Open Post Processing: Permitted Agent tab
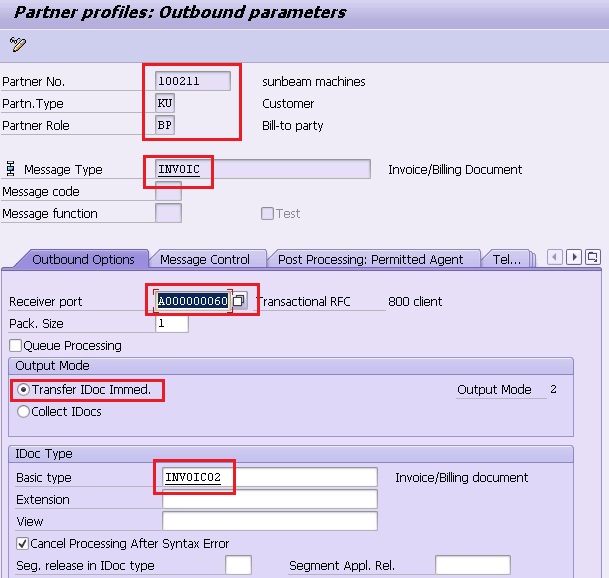 (x=370, y=260)
